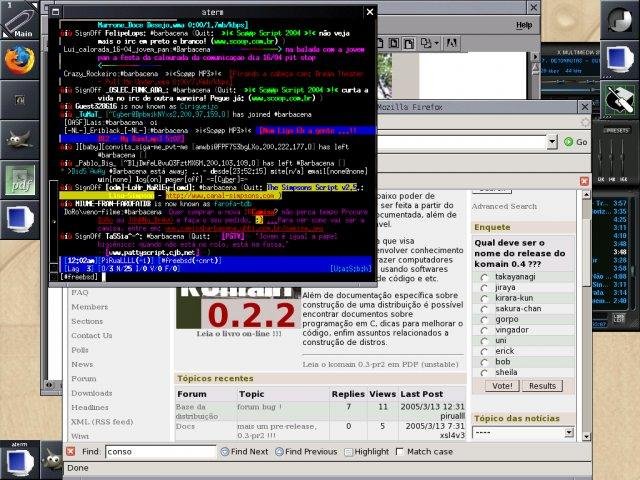
Task: Open the Help menu in the PDF reader
Action: point(524,25)
